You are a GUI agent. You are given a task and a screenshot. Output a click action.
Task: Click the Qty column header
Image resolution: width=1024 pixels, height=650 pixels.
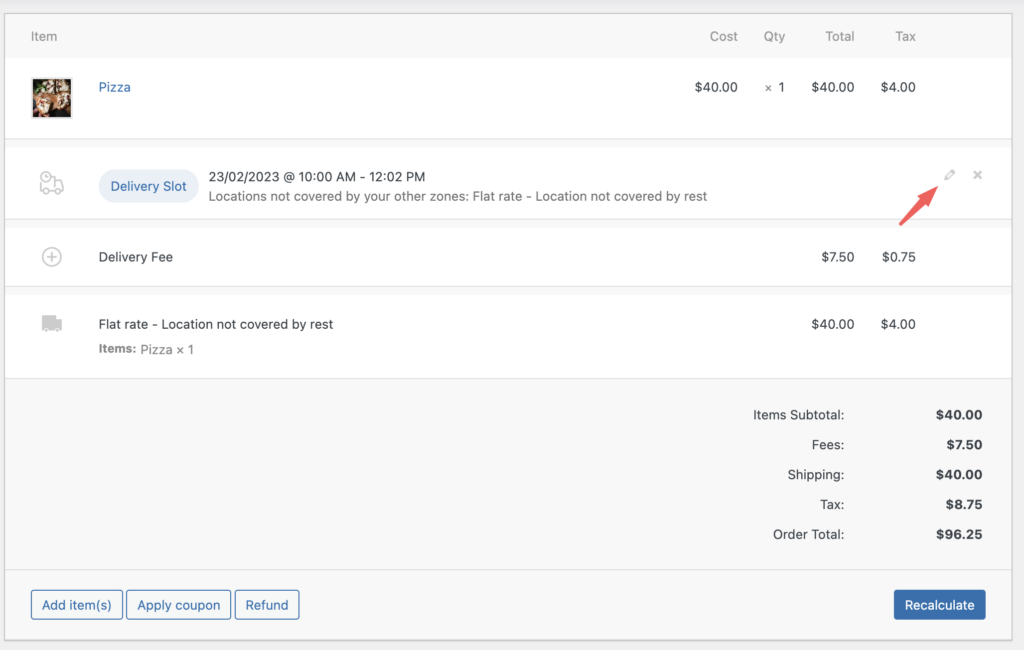pos(774,36)
